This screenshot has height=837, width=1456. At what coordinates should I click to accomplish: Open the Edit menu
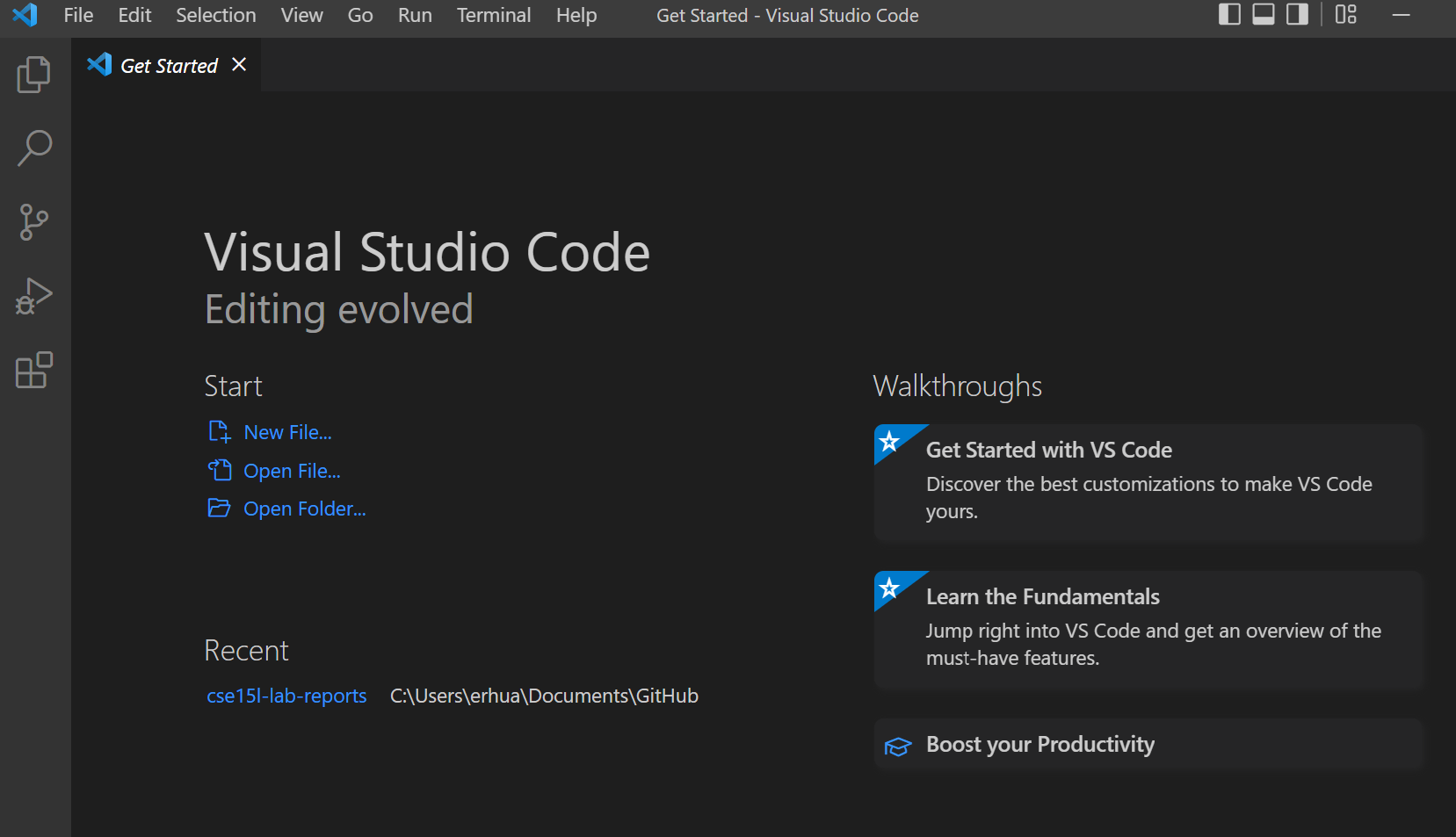click(134, 15)
